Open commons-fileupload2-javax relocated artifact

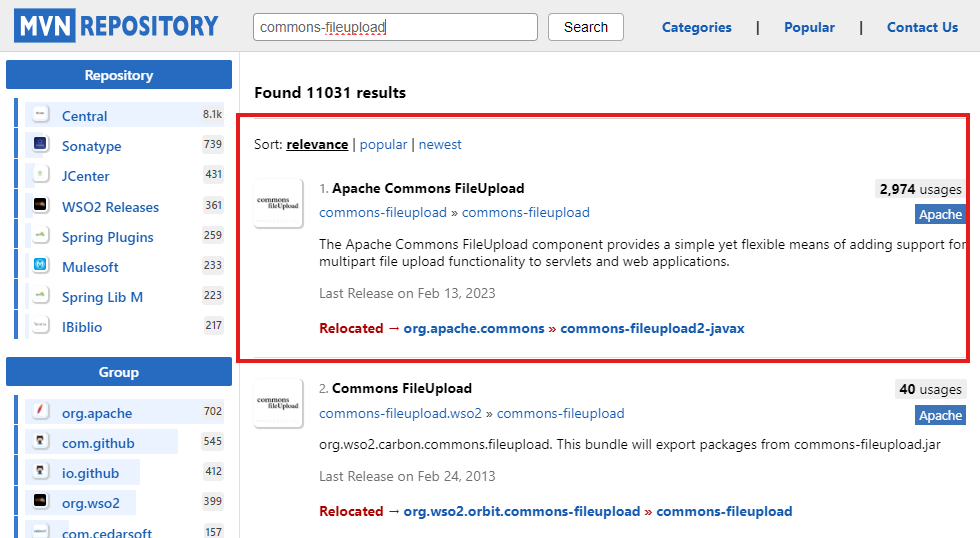point(652,328)
